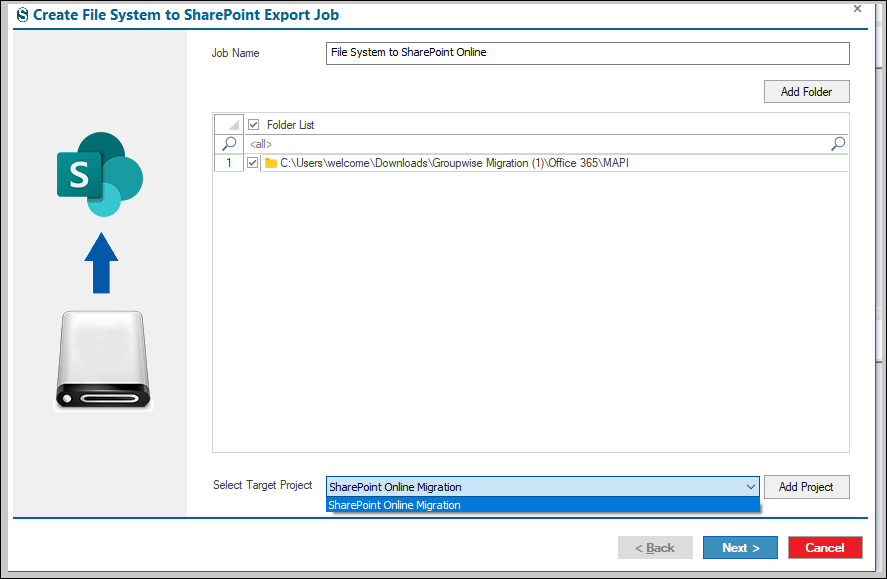Image resolution: width=887 pixels, height=579 pixels.
Task: Click the SharePoint logo graphic
Action: [100, 174]
